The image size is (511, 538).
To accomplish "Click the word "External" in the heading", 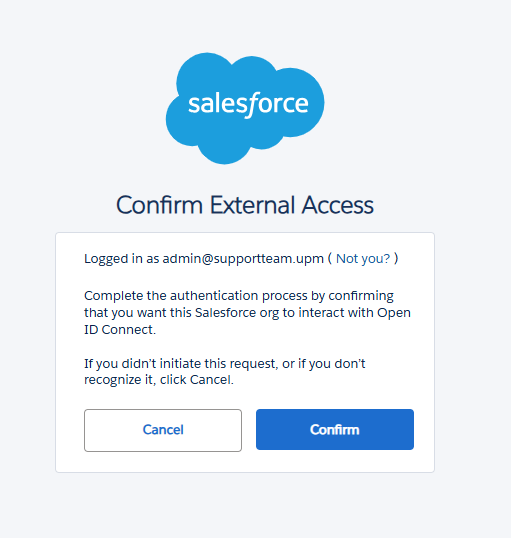I will click(x=253, y=205).
